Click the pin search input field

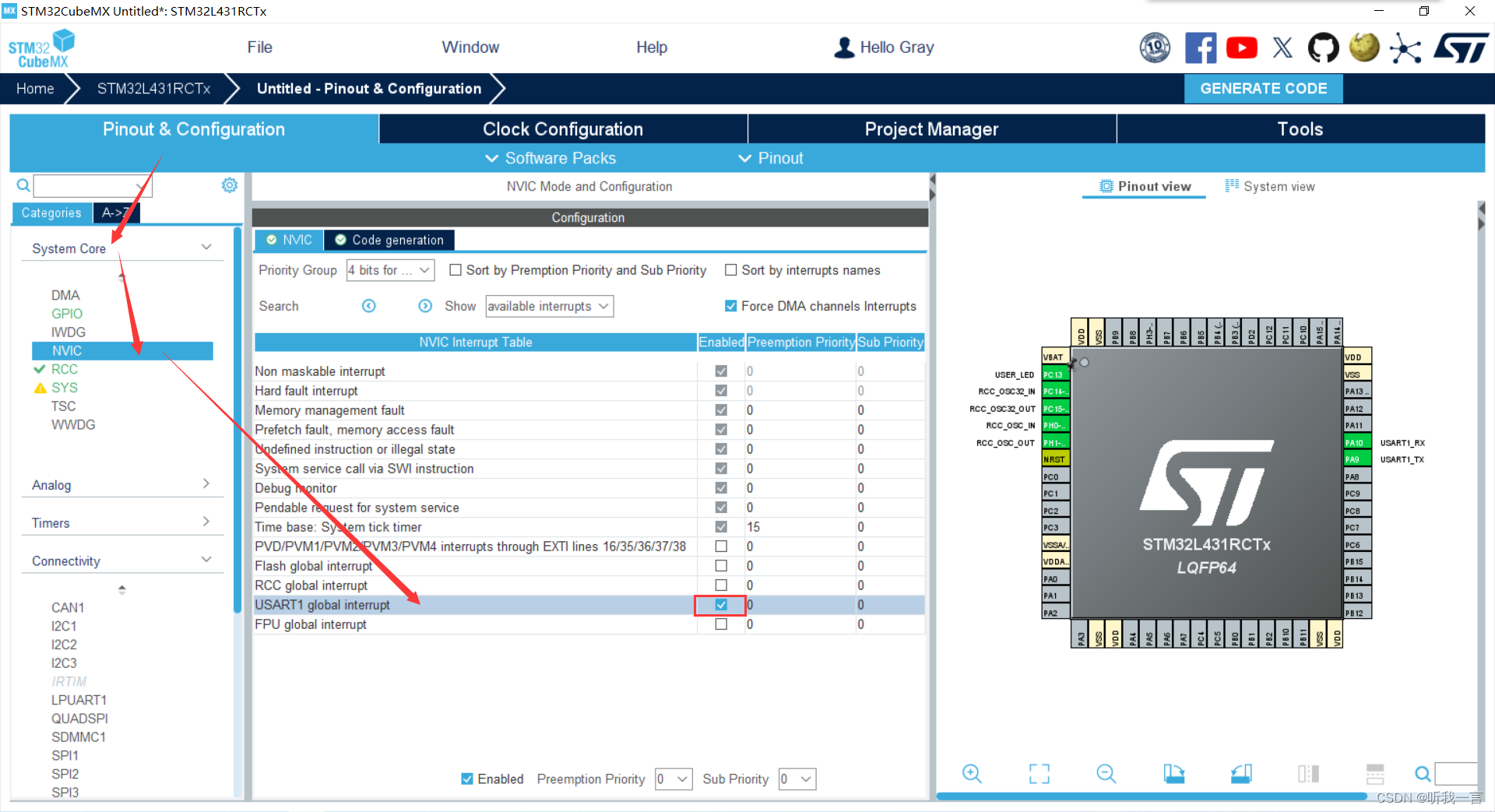[1456, 773]
